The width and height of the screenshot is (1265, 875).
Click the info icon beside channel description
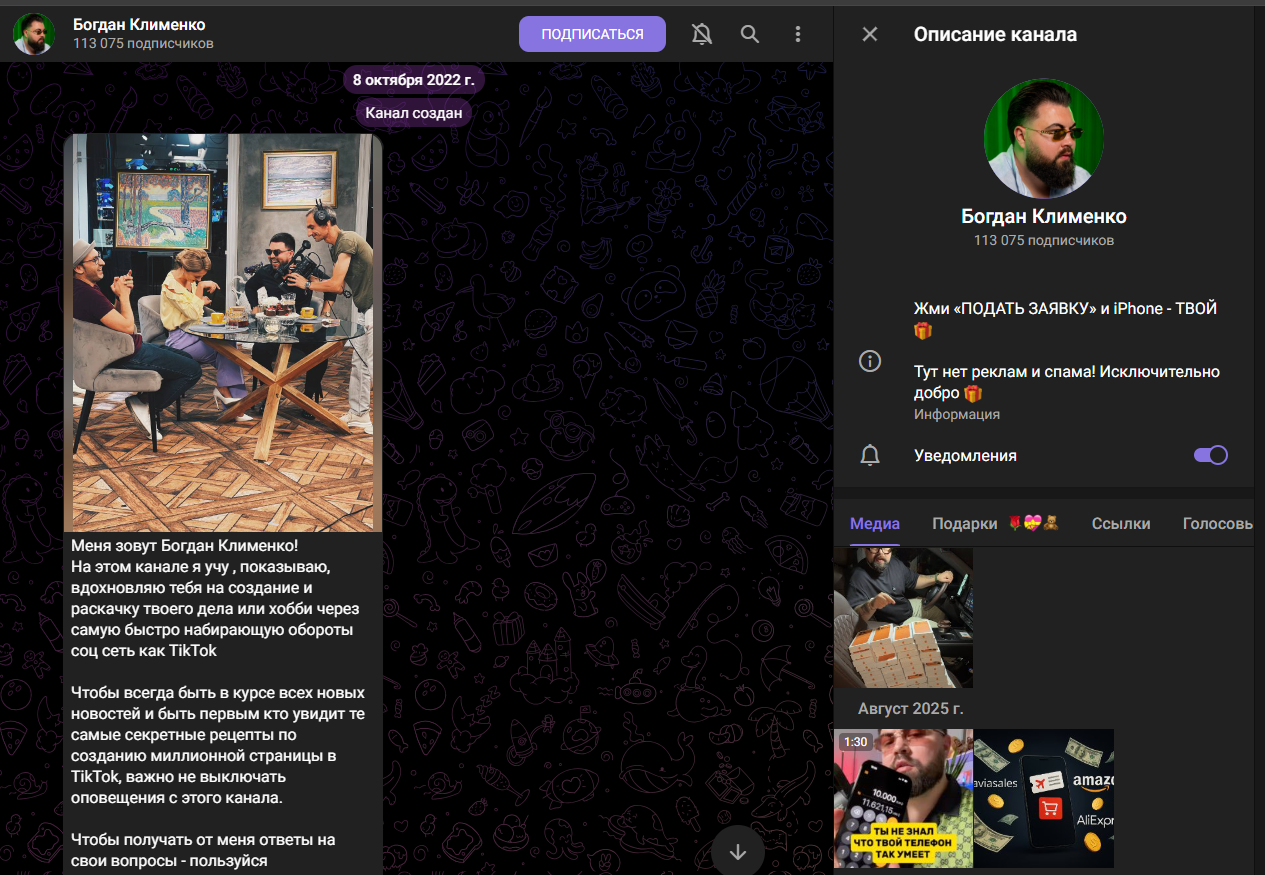(x=870, y=362)
